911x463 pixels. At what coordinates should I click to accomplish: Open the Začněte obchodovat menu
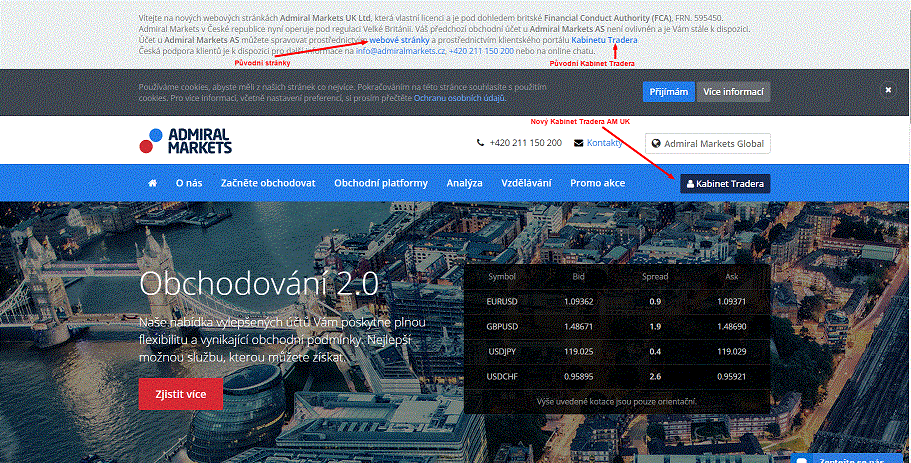tap(268, 183)
